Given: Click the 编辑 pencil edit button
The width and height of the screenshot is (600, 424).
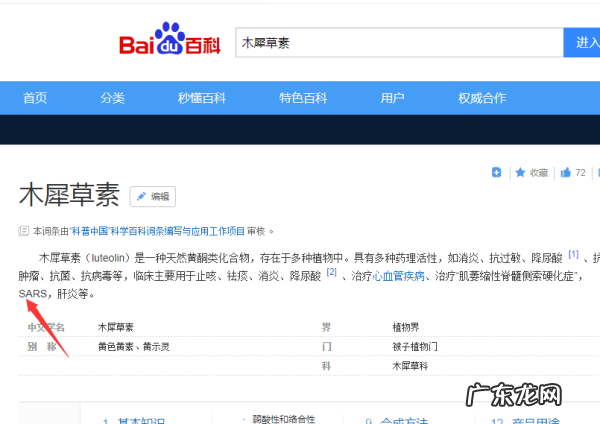Looking at the screenshot, I should coord(152,196).
